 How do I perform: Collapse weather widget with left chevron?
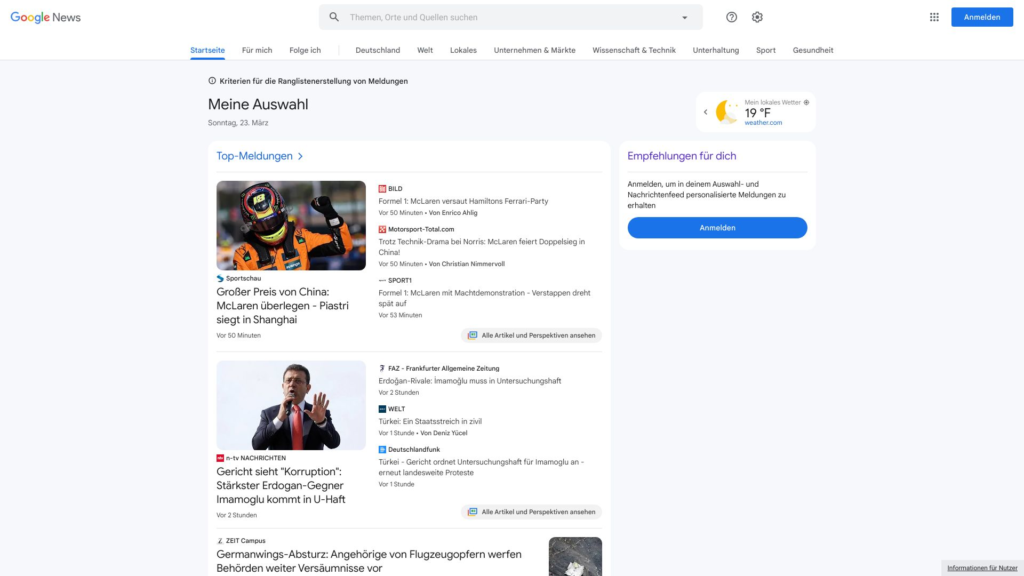click(705, 112)
